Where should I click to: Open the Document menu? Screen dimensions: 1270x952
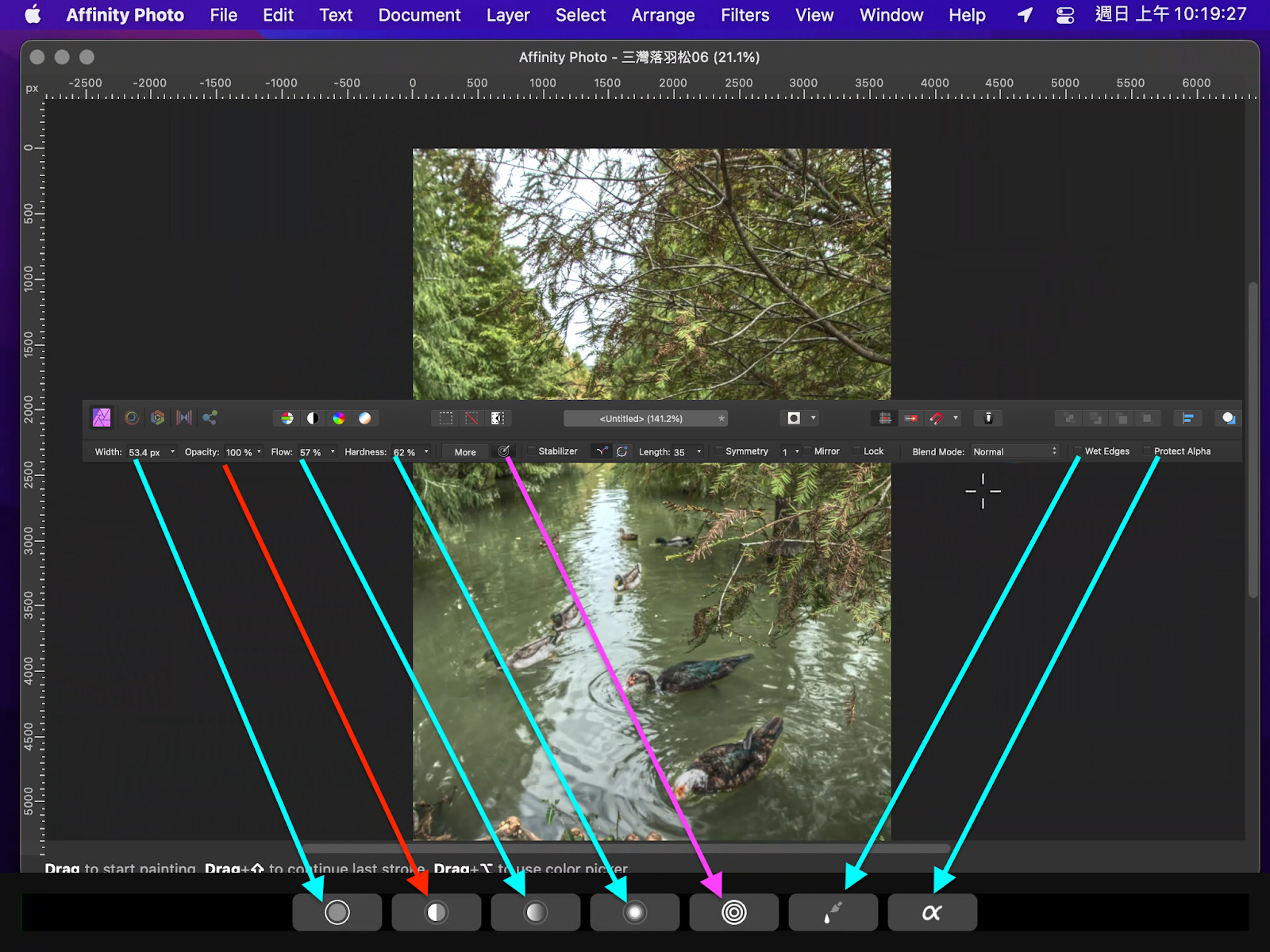pyautogui.click(x=420, y=15)
